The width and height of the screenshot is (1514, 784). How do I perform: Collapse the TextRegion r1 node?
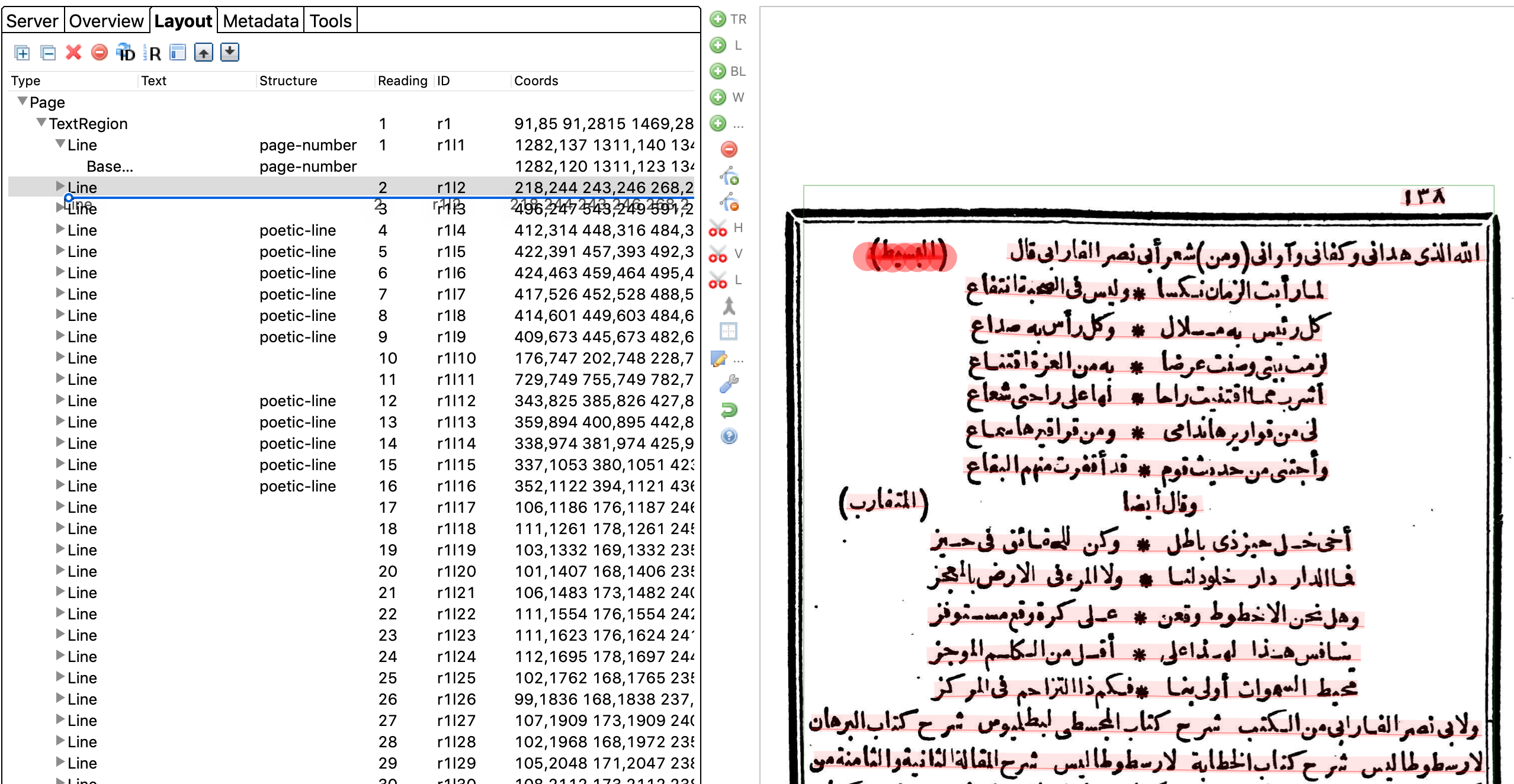tap(41, 123)
